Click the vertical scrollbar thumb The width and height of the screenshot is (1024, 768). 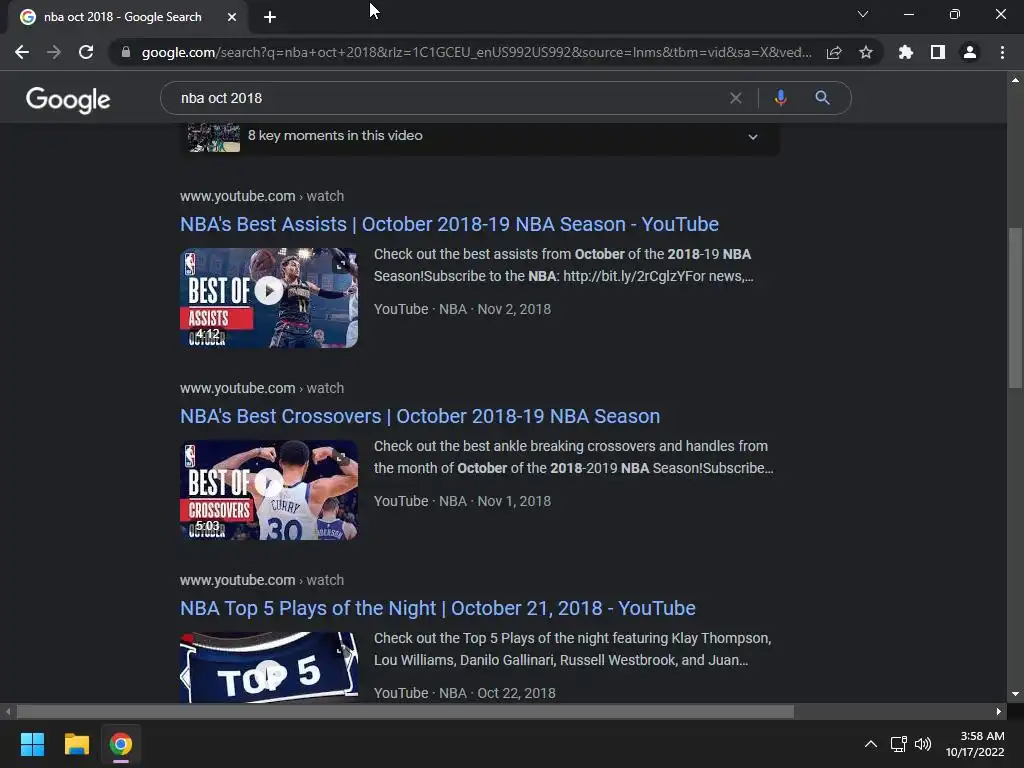(1015, 308)
